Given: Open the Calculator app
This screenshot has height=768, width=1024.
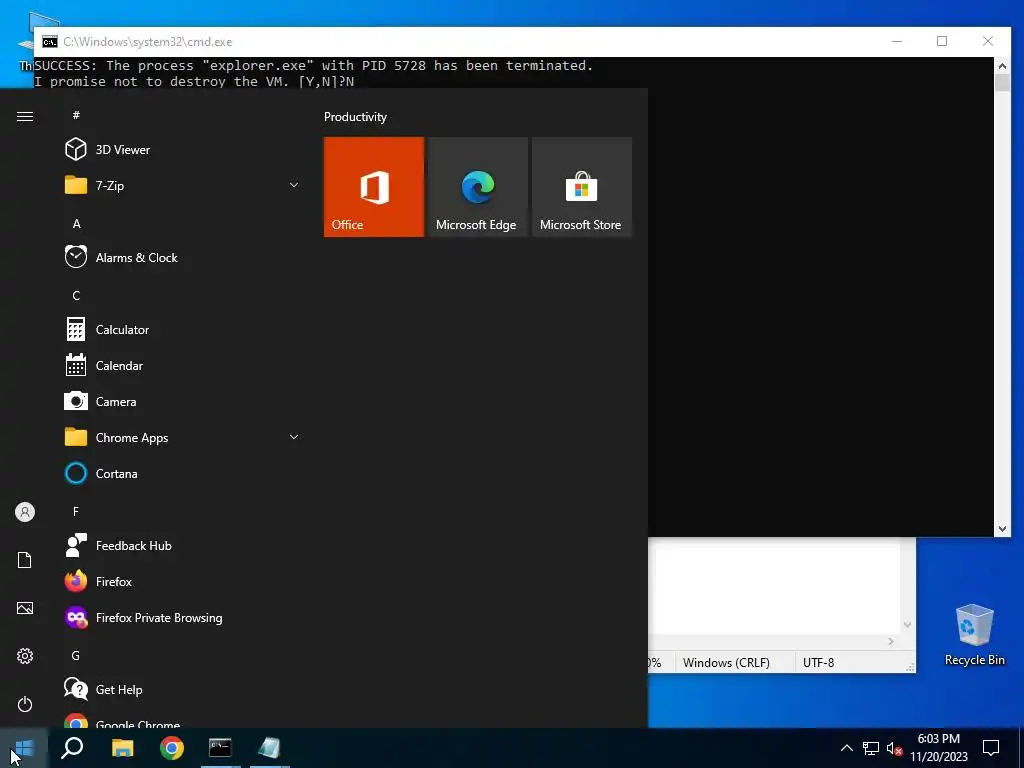Looking at the screenshot, I should pyautogui.click(x=183, y=330).
